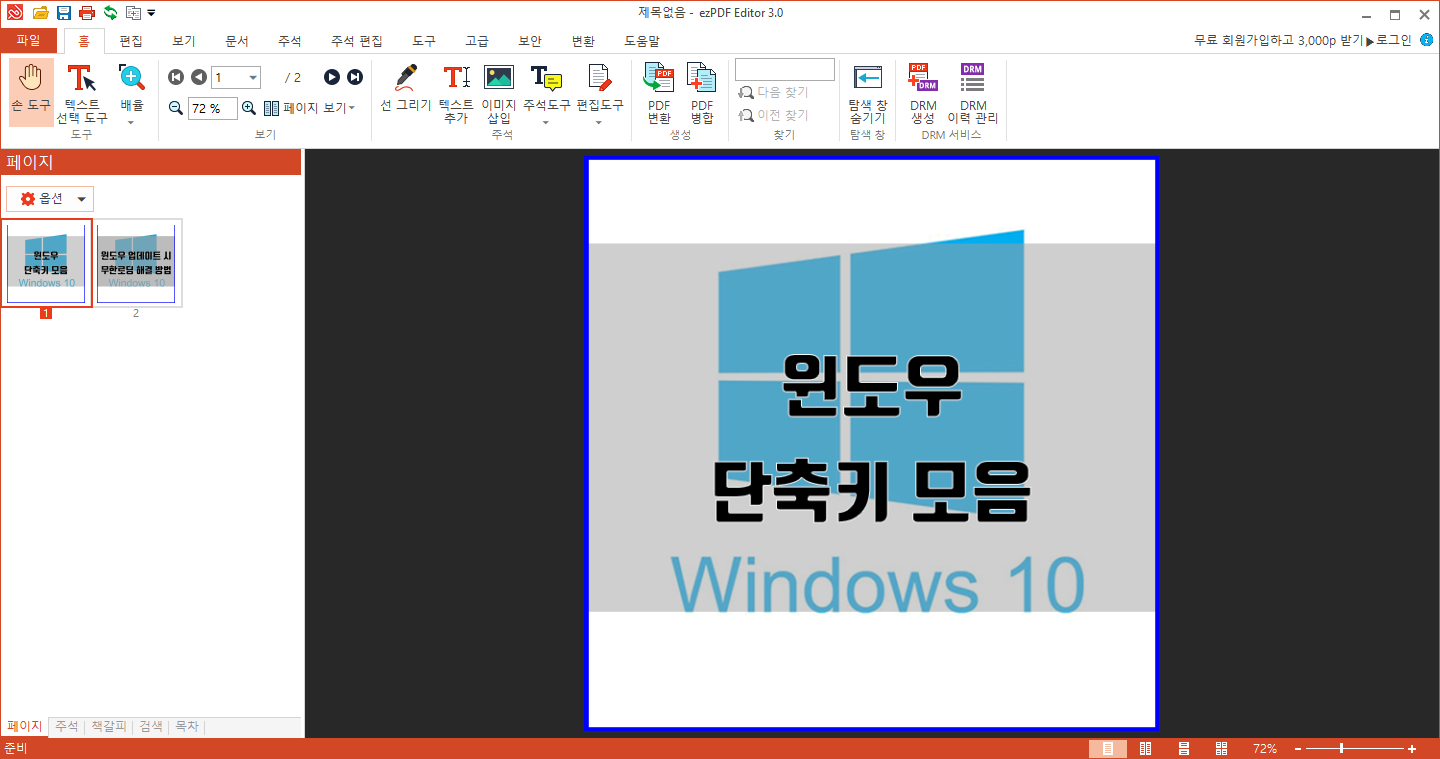Select the 검색 tab at panel bottom

(x=151, y=727)
